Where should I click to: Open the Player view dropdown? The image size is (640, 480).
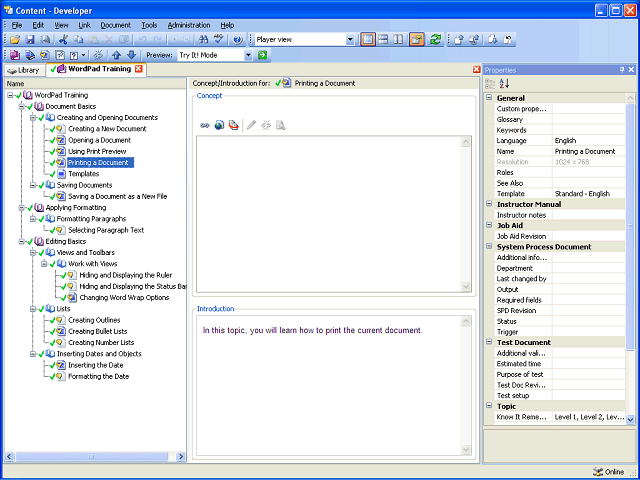pyautogui.click(x=350, y=40)
